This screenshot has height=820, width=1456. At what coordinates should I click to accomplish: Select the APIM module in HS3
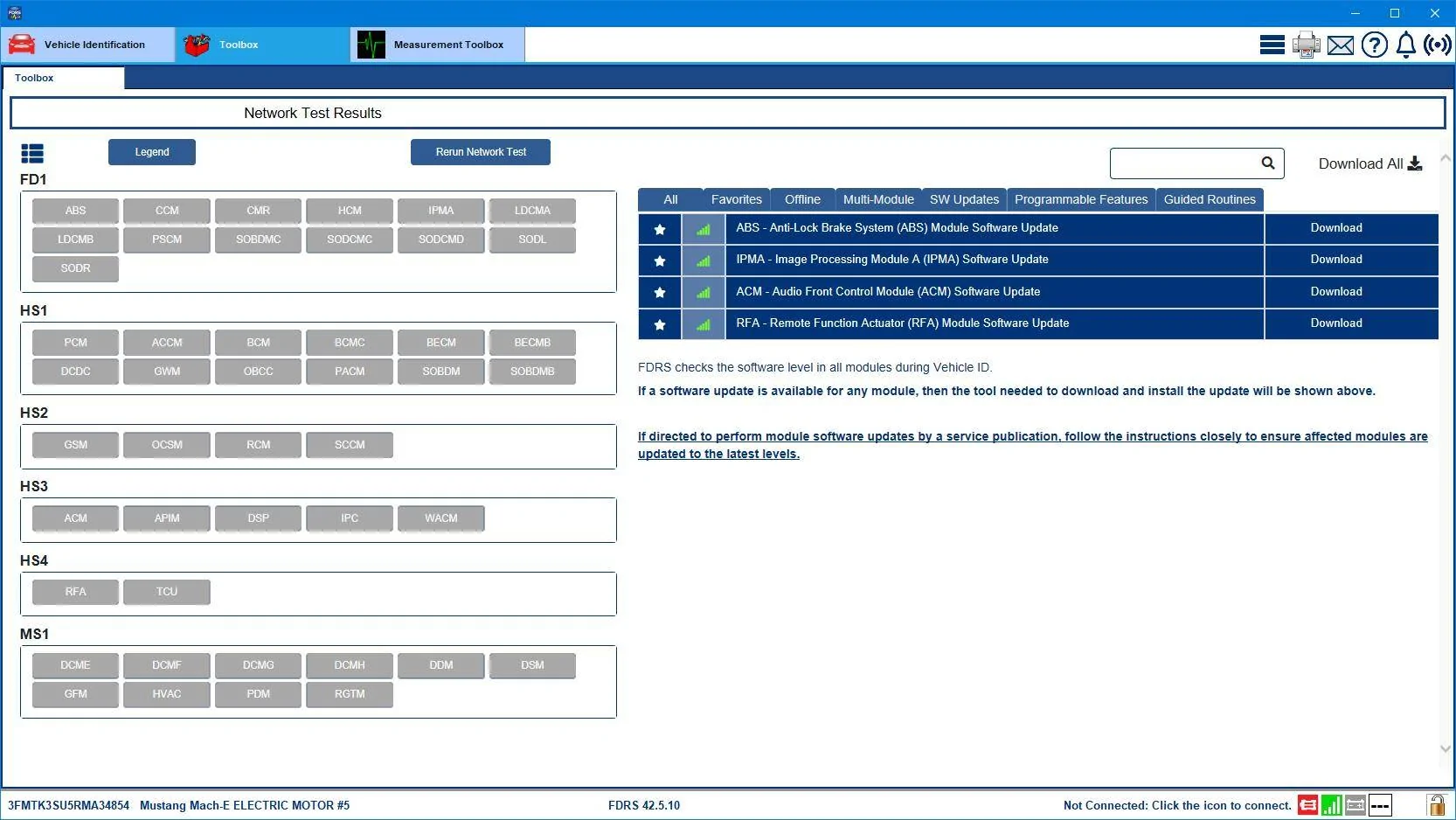click(x=167, y=518)
